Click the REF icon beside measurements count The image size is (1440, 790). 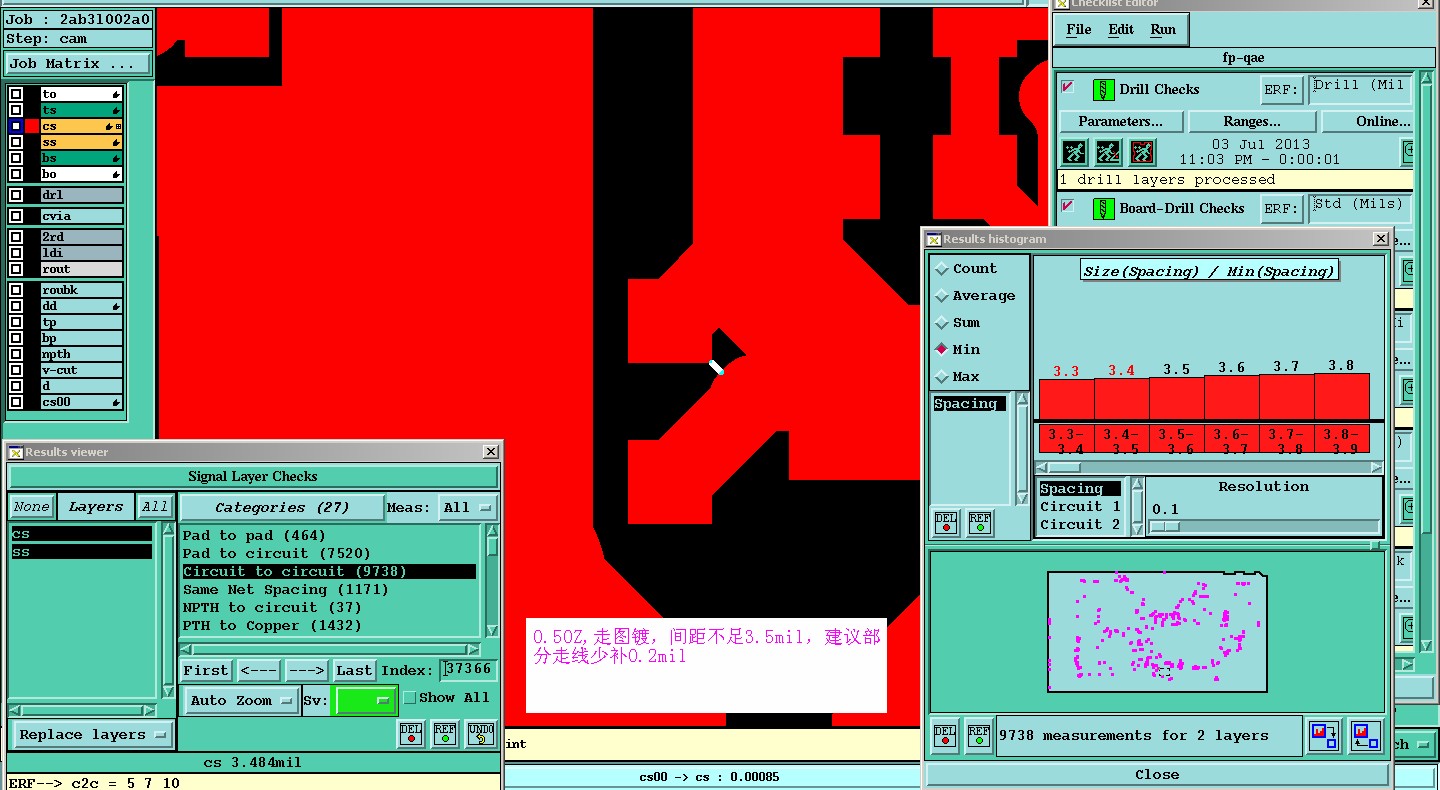979,735
